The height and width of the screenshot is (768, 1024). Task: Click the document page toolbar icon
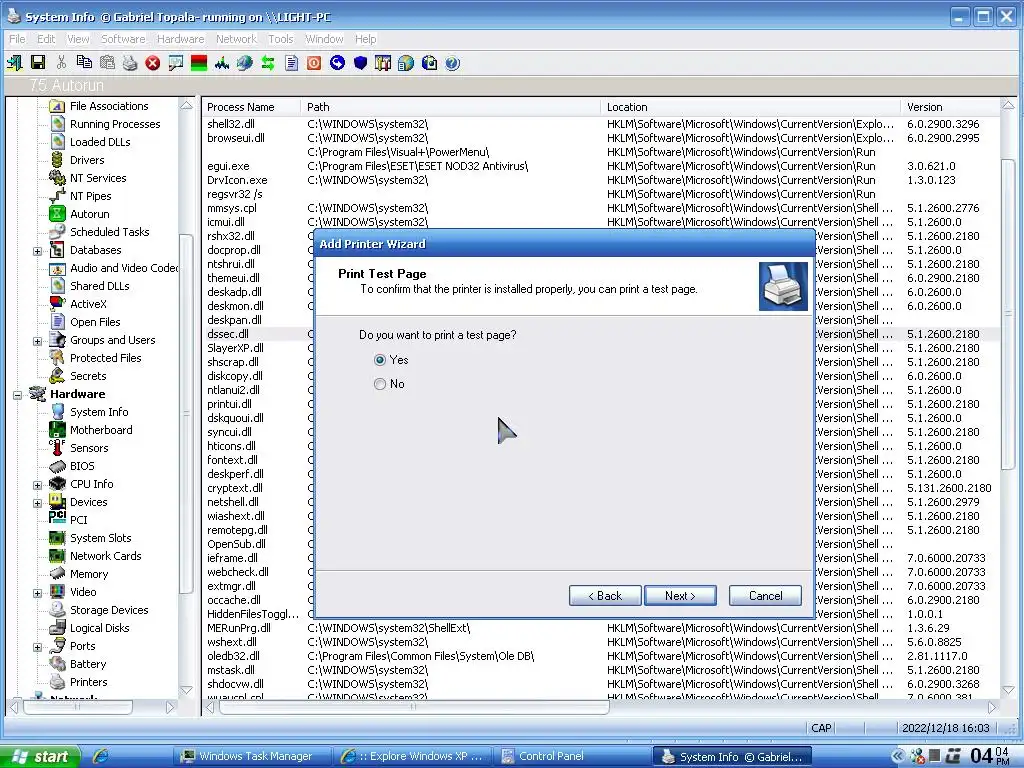pos(291,63)
